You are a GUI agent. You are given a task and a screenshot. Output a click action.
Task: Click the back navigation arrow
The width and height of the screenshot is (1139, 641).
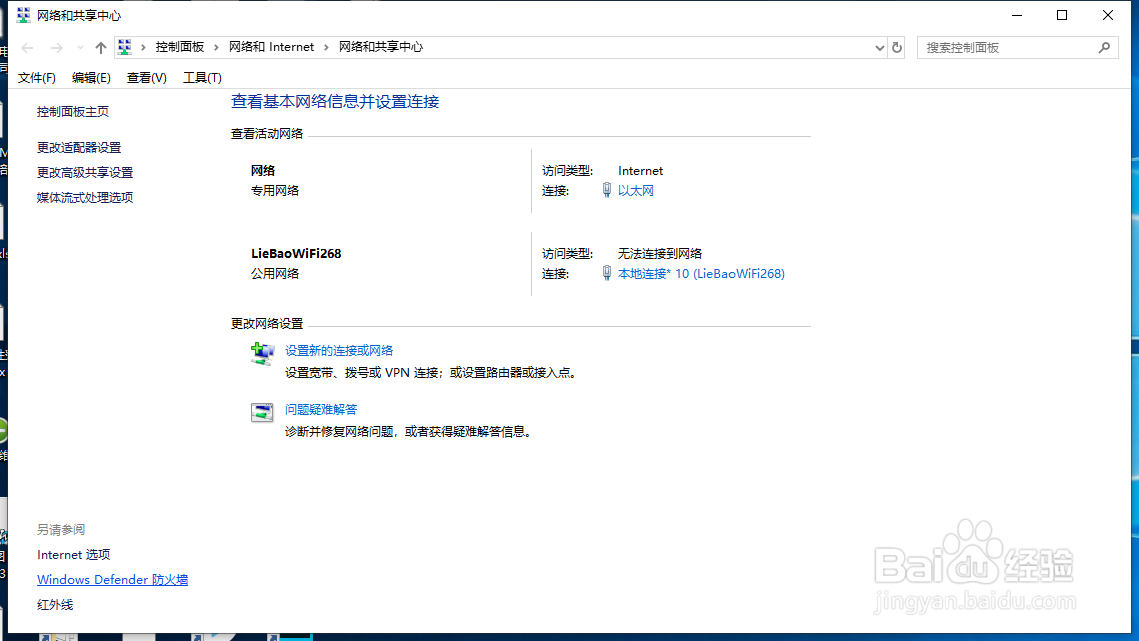27,46
